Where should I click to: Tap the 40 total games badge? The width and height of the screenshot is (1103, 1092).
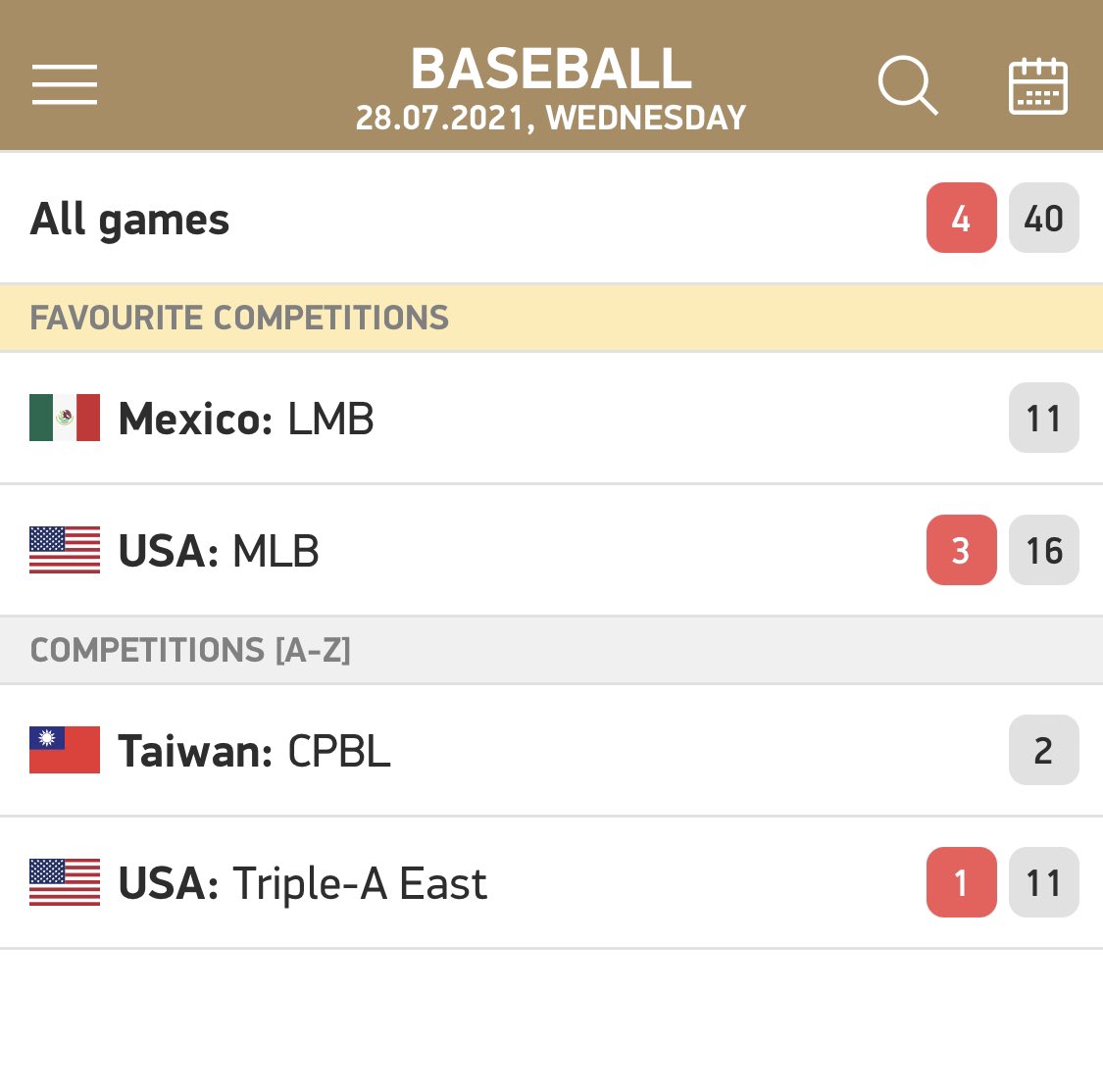click(1043, 219)
